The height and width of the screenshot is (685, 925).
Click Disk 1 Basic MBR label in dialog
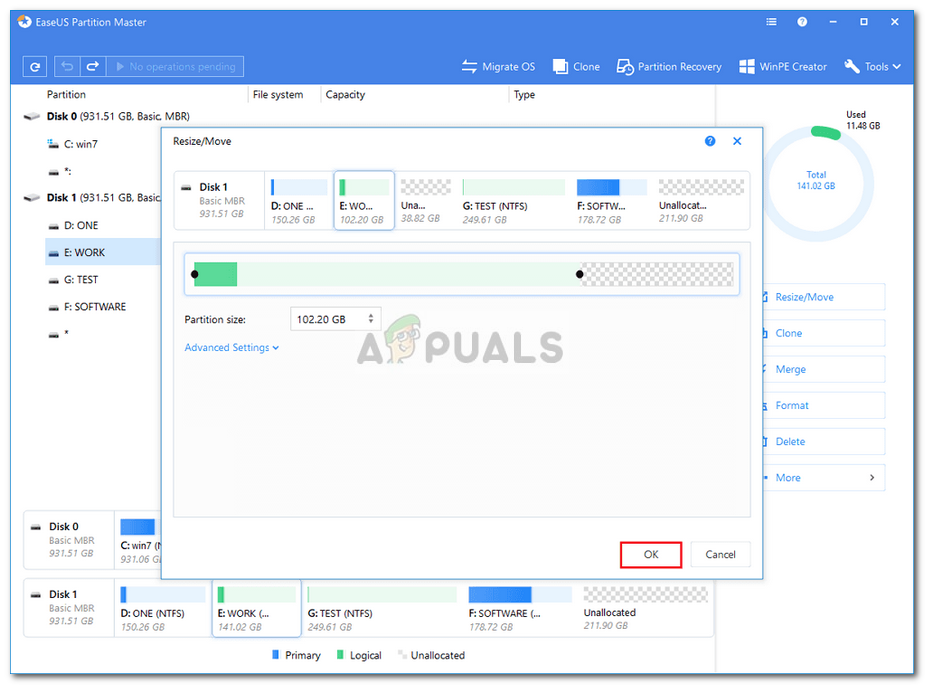pos(220,201)
